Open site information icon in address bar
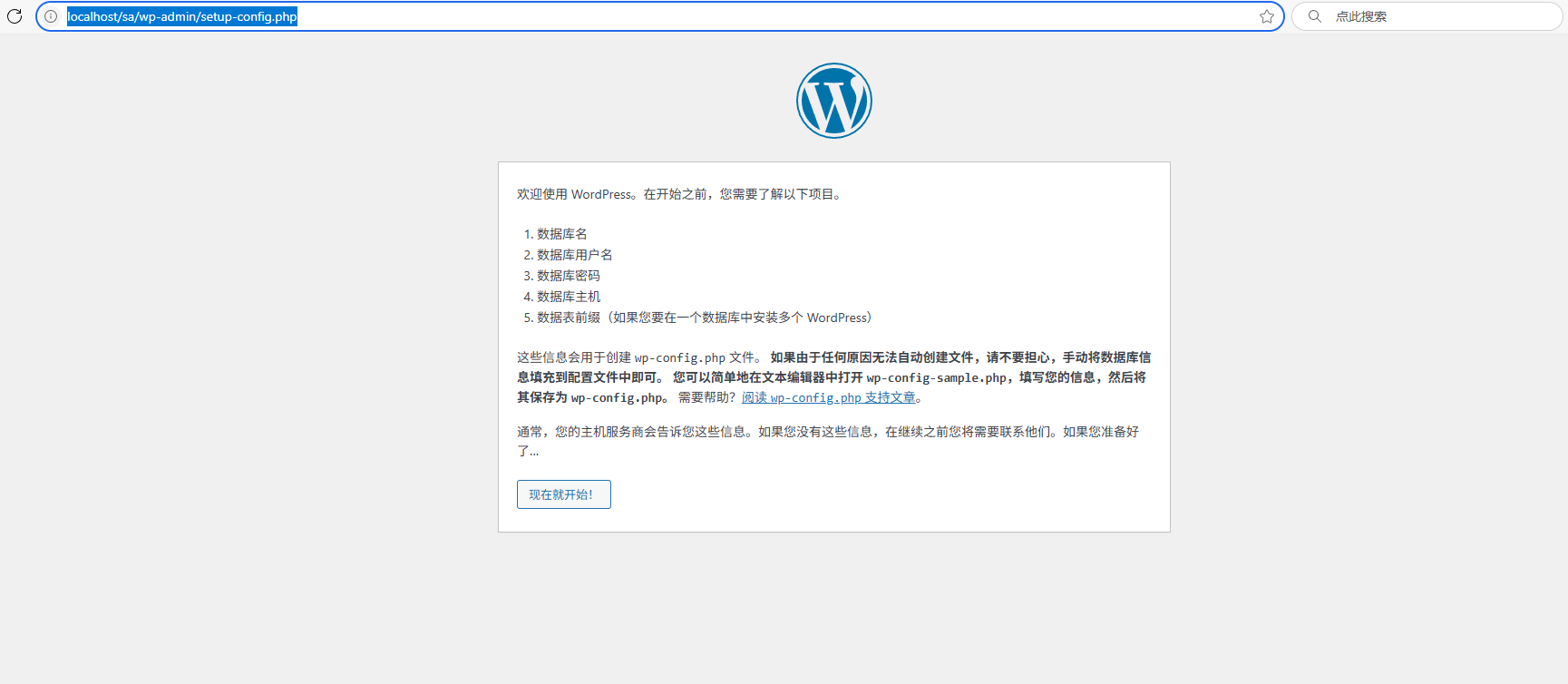The width and height of the screenshot is (1568, 684). 51,16
